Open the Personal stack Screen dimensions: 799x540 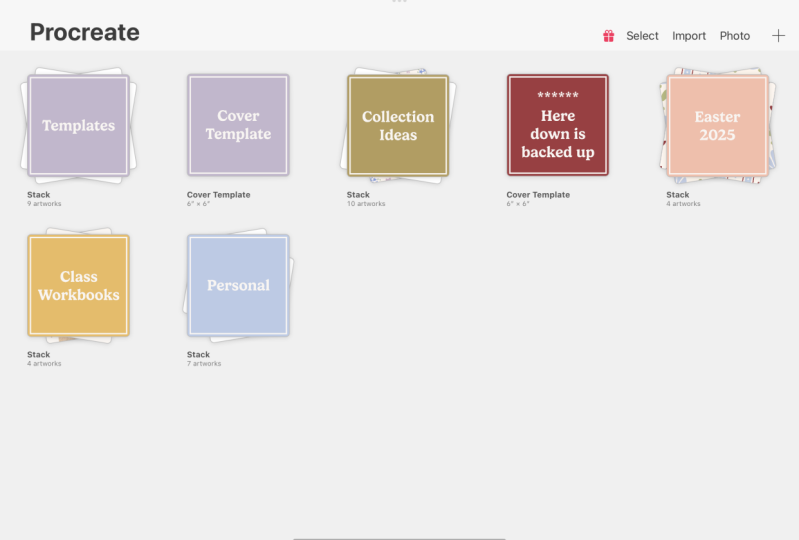[x=238, y=285]
